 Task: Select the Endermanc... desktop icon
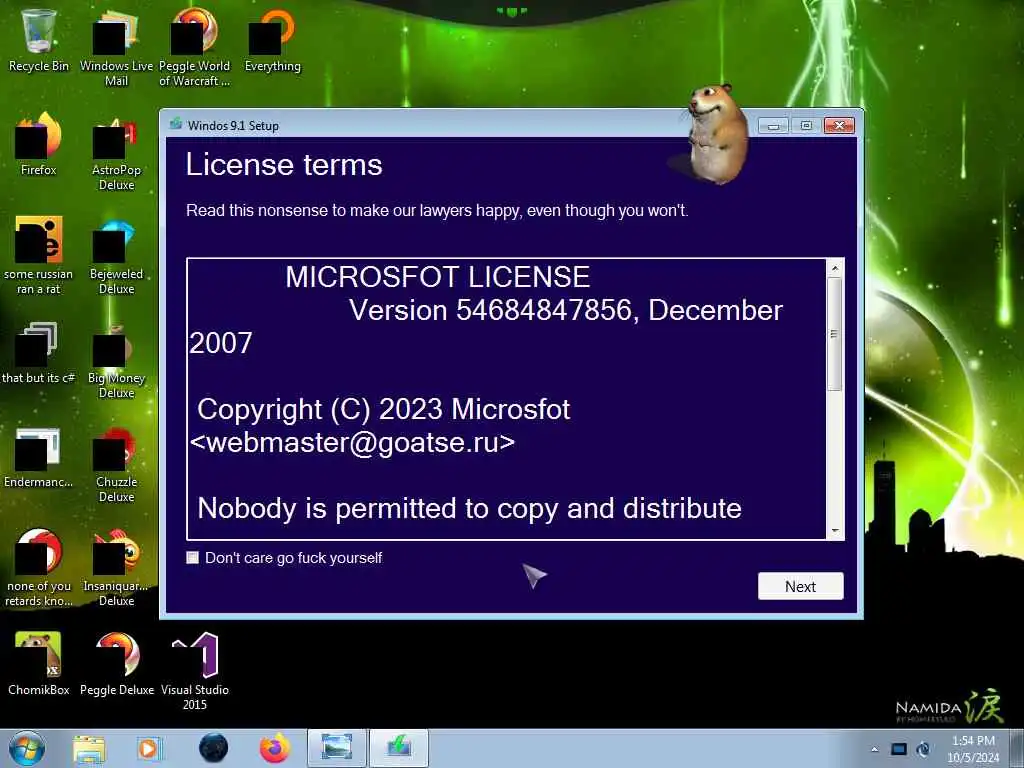[39, 457]
